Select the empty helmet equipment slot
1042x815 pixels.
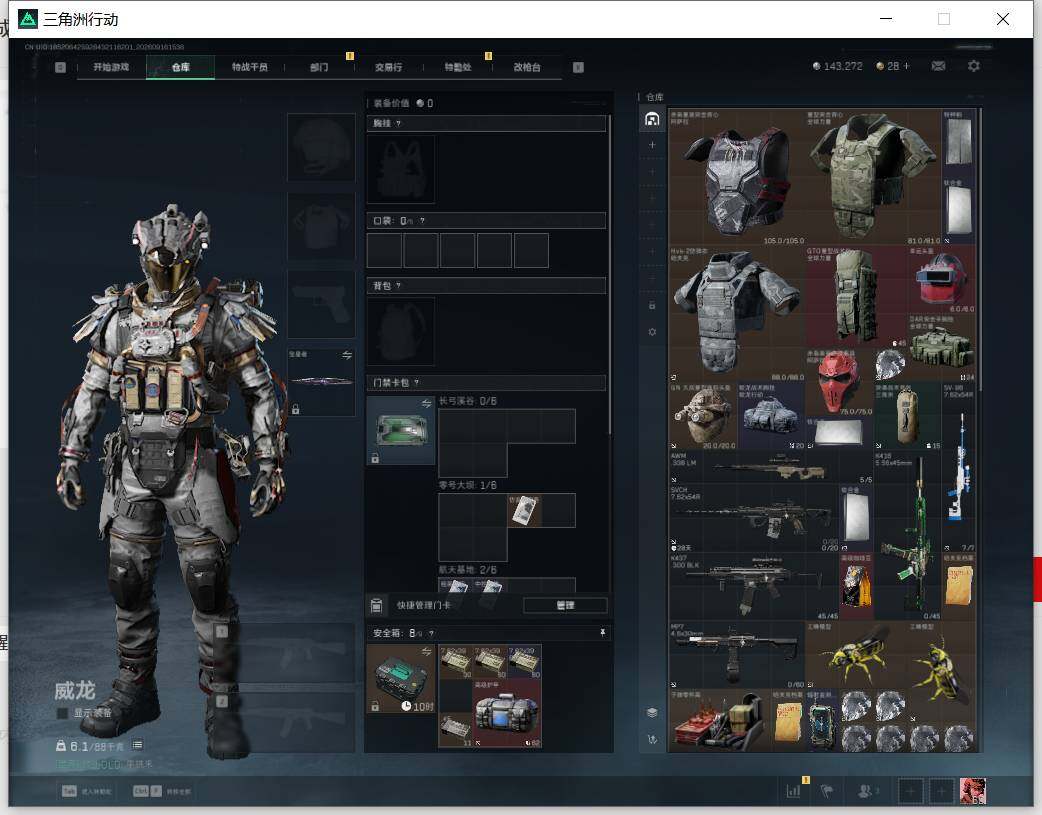(321, 147)
